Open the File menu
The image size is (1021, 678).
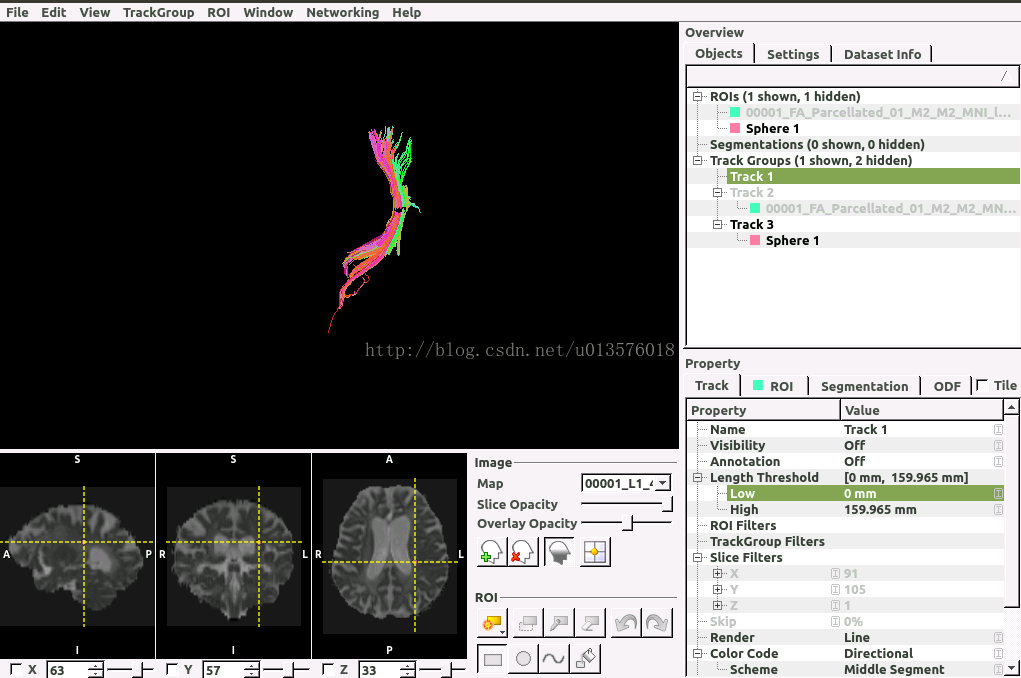point(17,12)
